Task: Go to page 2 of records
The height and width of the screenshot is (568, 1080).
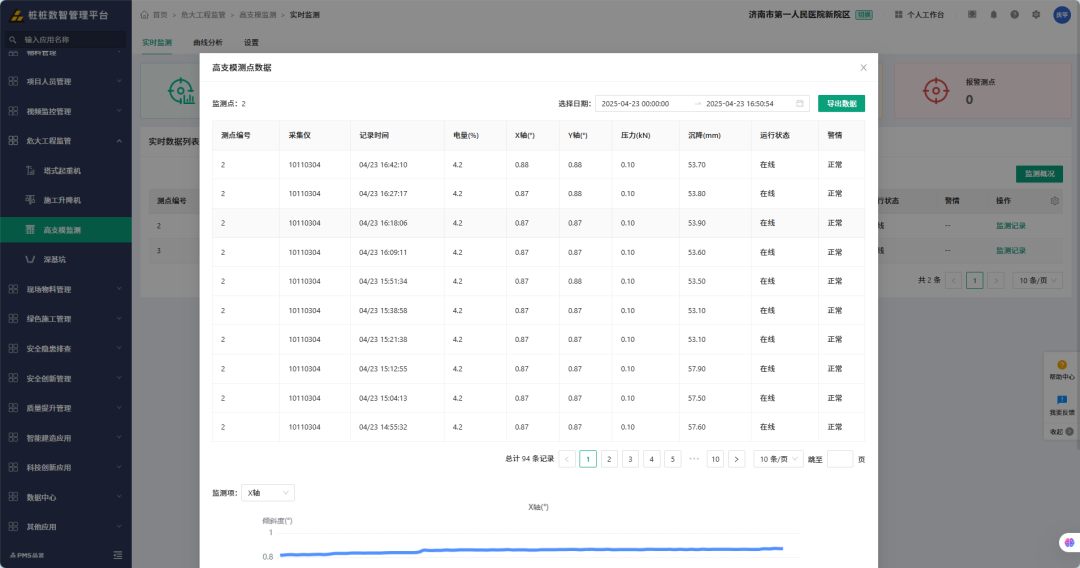Action: click(609, 459)
